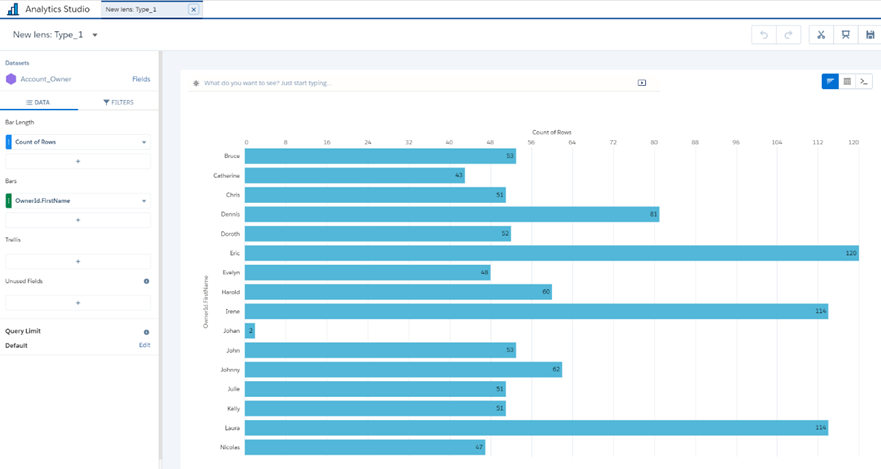Click the presentation easel icon in toolbar
Viewport: 881px width, 469px height.
tap(845, 35)
